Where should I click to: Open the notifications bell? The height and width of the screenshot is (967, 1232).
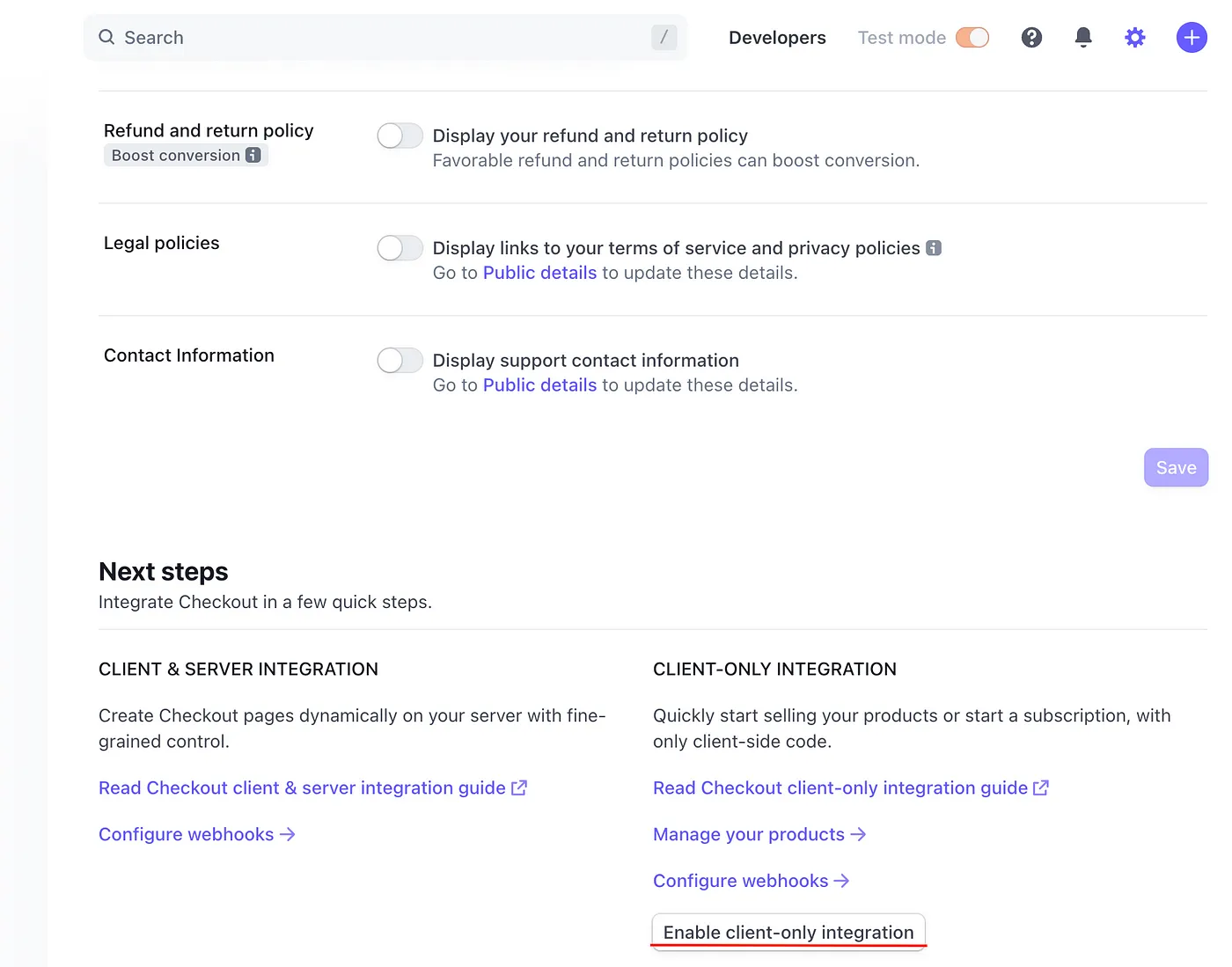(x=1083, y=38)
